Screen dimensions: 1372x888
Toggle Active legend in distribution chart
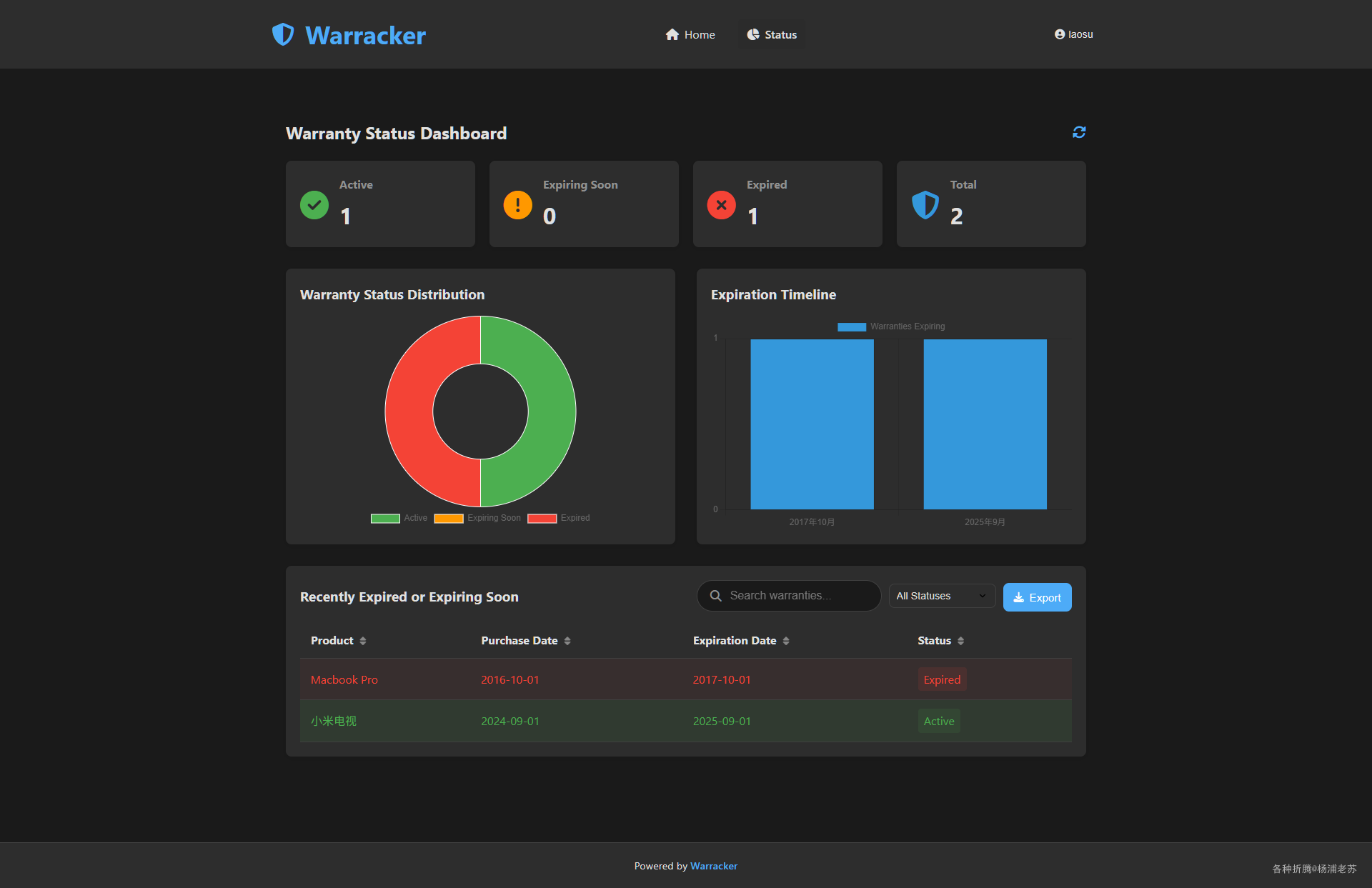[x=399, y=518]
